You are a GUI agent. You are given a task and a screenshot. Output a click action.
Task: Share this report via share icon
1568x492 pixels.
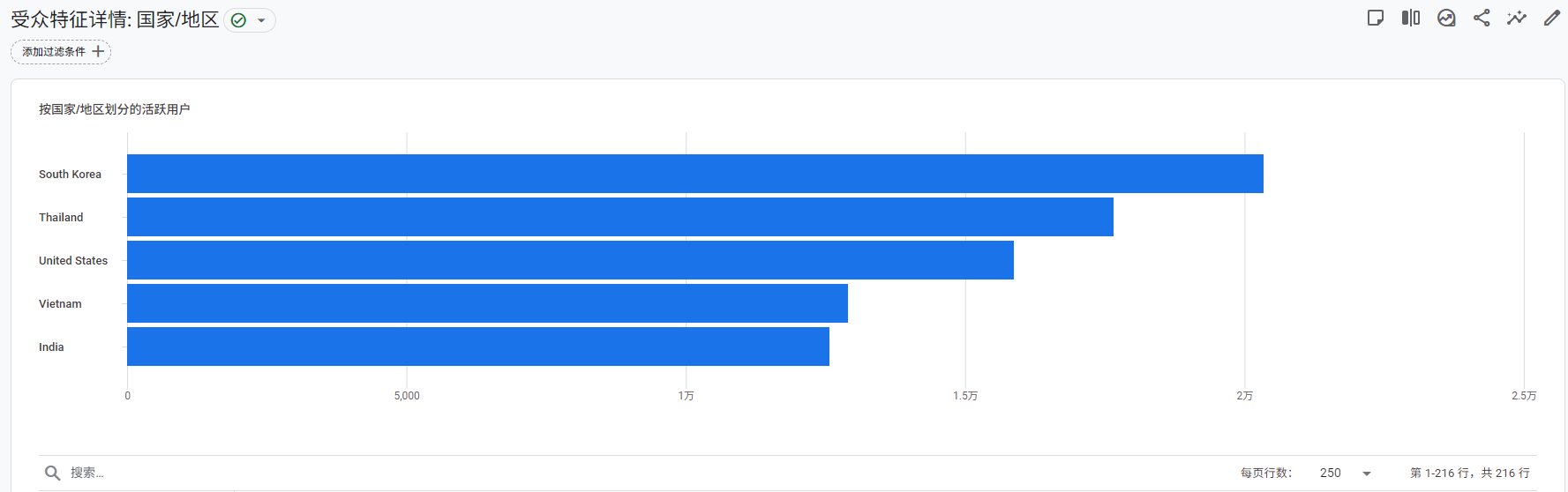pyautogui.click(x=1482, y=18)
